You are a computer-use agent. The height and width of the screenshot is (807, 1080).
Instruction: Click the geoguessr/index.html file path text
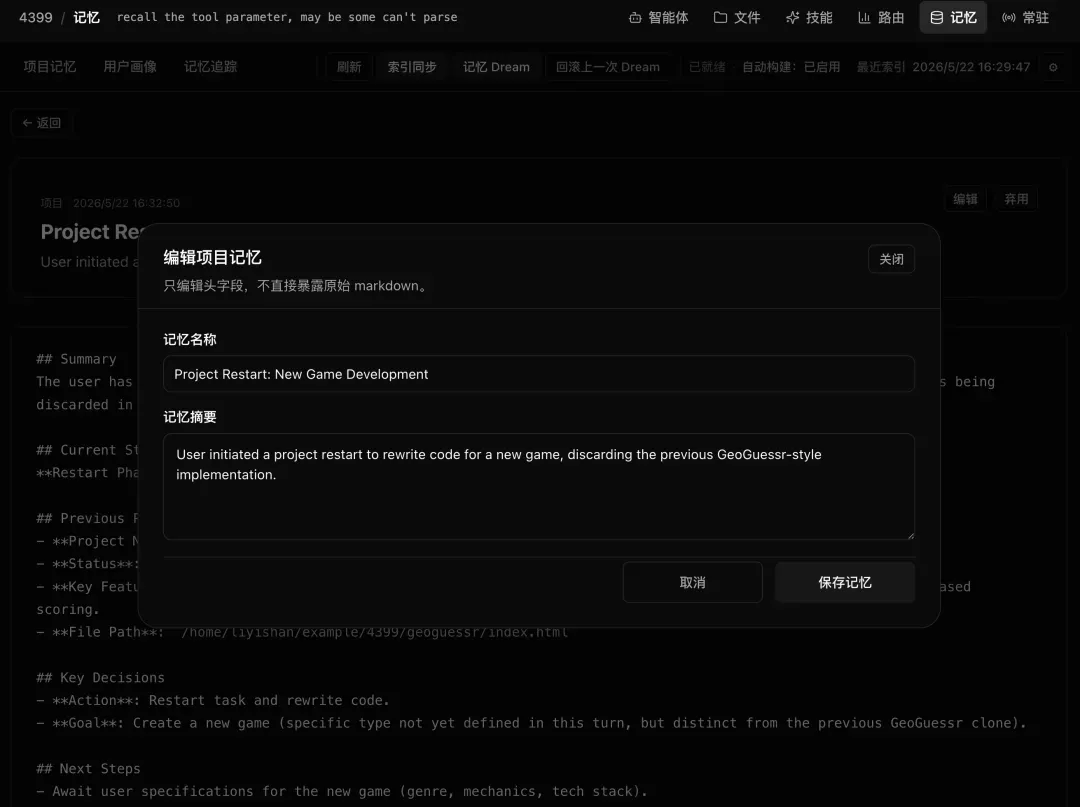pos(375,632)
